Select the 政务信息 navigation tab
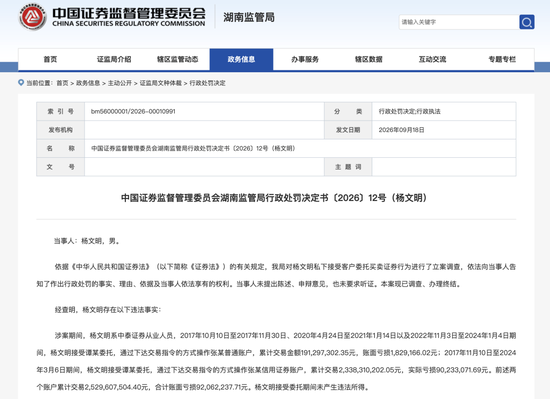Screen dimensions: 550x399 pos(241,59)
